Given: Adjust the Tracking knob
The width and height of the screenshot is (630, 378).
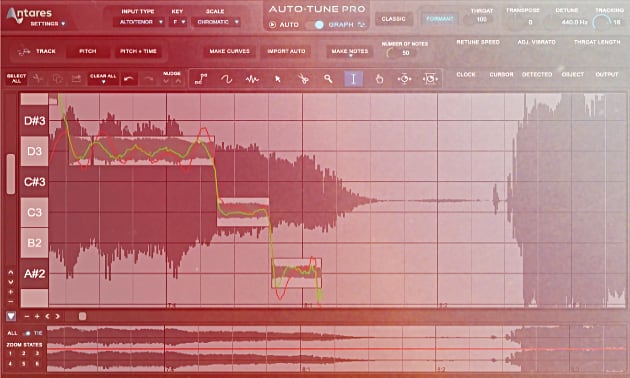Looking at the screenshot, I should point(601,22).
